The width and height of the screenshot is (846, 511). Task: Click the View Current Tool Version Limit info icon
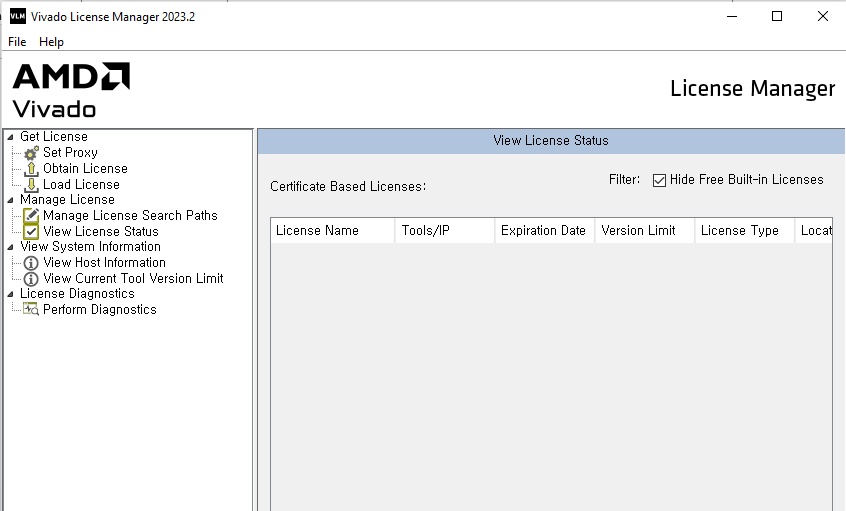tap(31, 279)
